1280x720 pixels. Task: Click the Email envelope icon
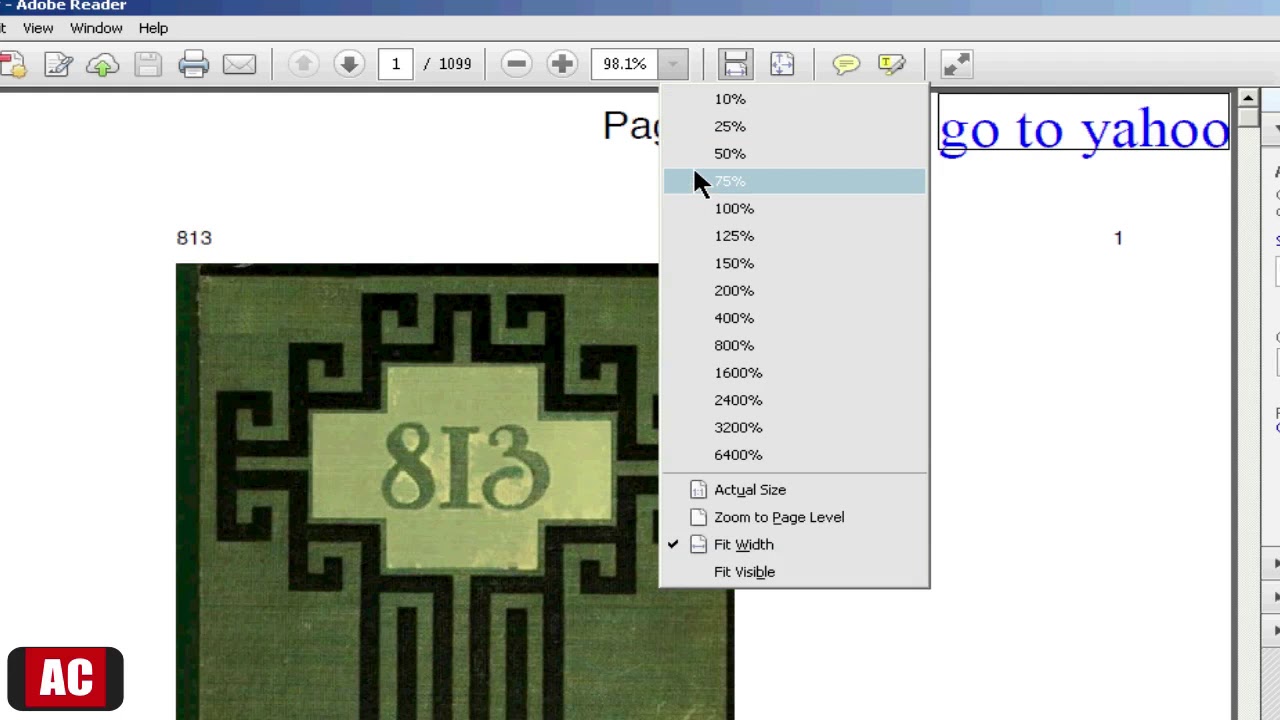coord(239,65)
